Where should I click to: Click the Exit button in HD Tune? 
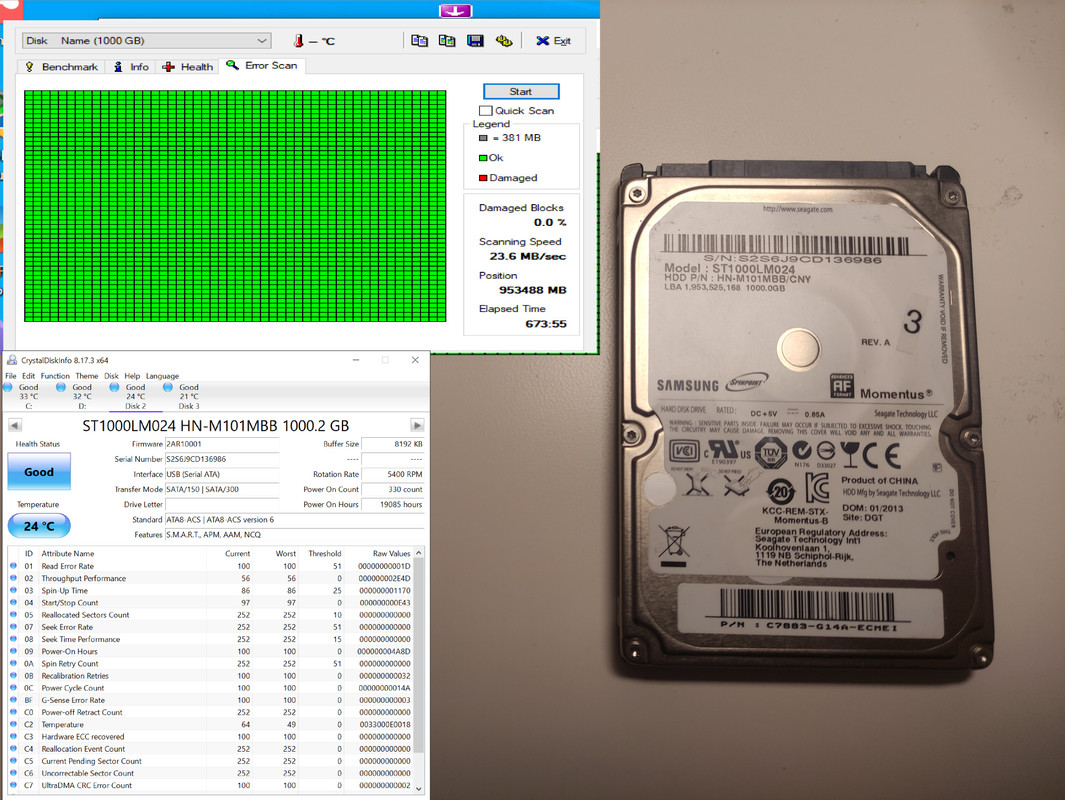pos(554,41)
